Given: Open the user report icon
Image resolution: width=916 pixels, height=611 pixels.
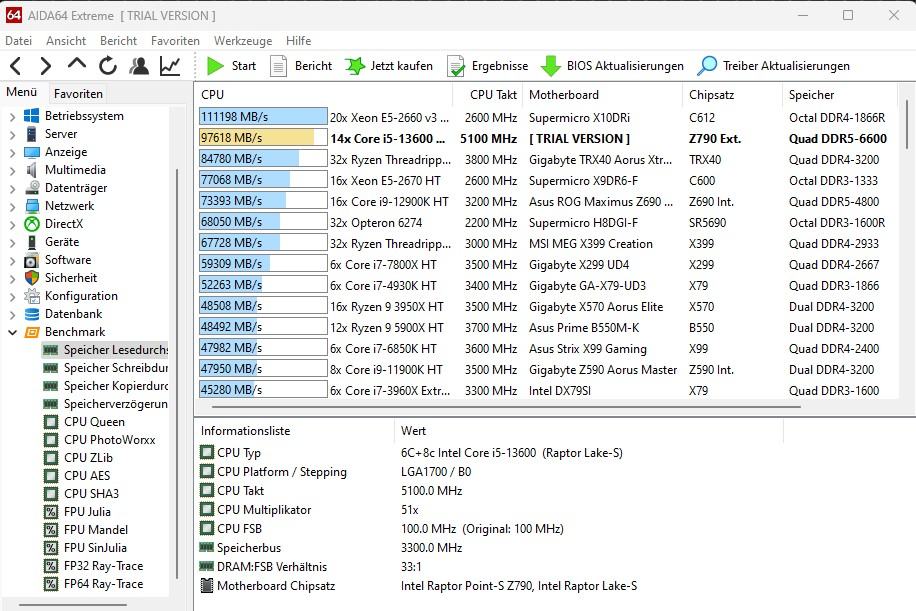Looking at the screenshot, I should click(139, 66).
